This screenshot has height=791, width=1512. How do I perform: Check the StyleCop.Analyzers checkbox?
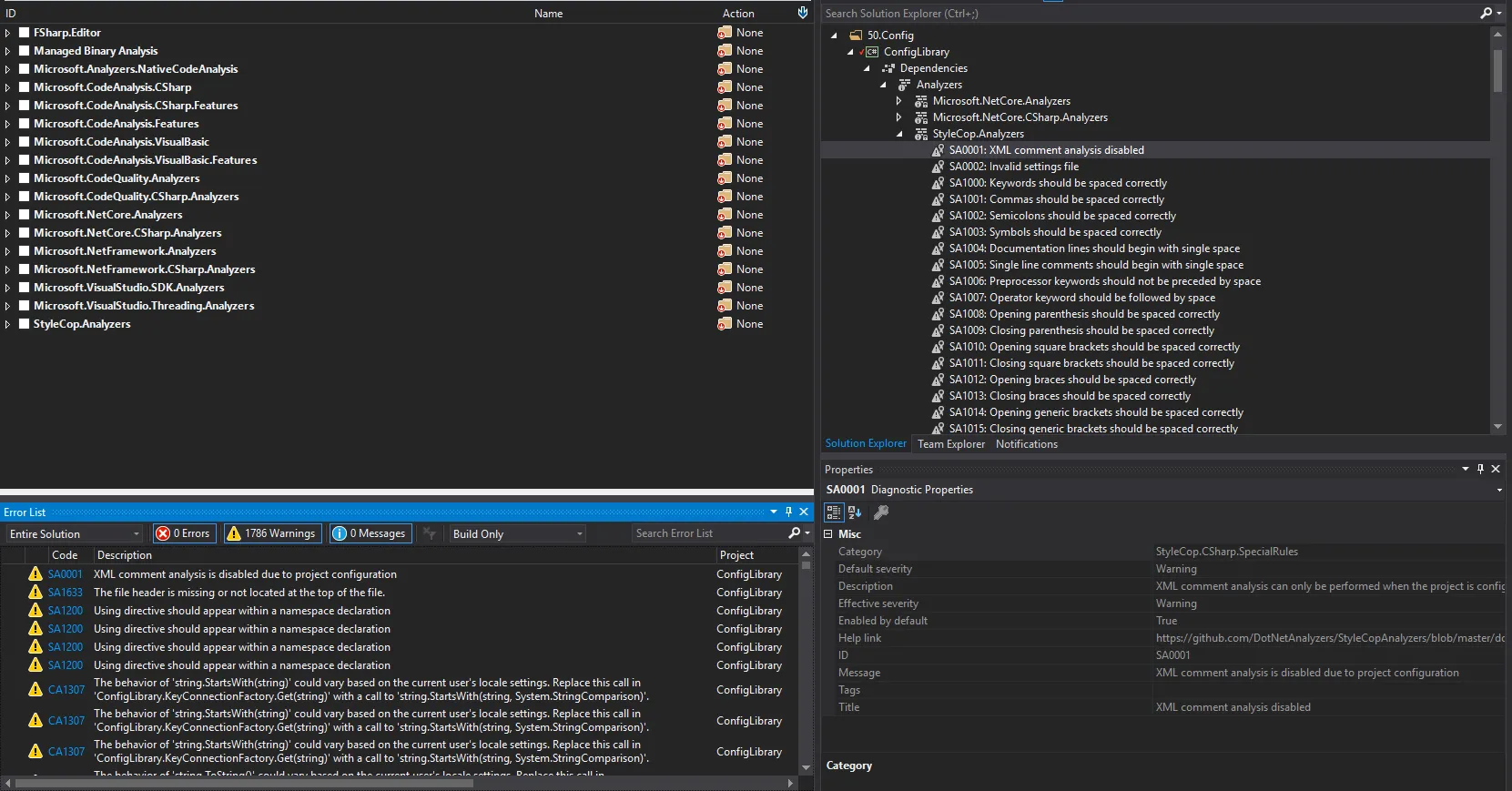(25, 324)
